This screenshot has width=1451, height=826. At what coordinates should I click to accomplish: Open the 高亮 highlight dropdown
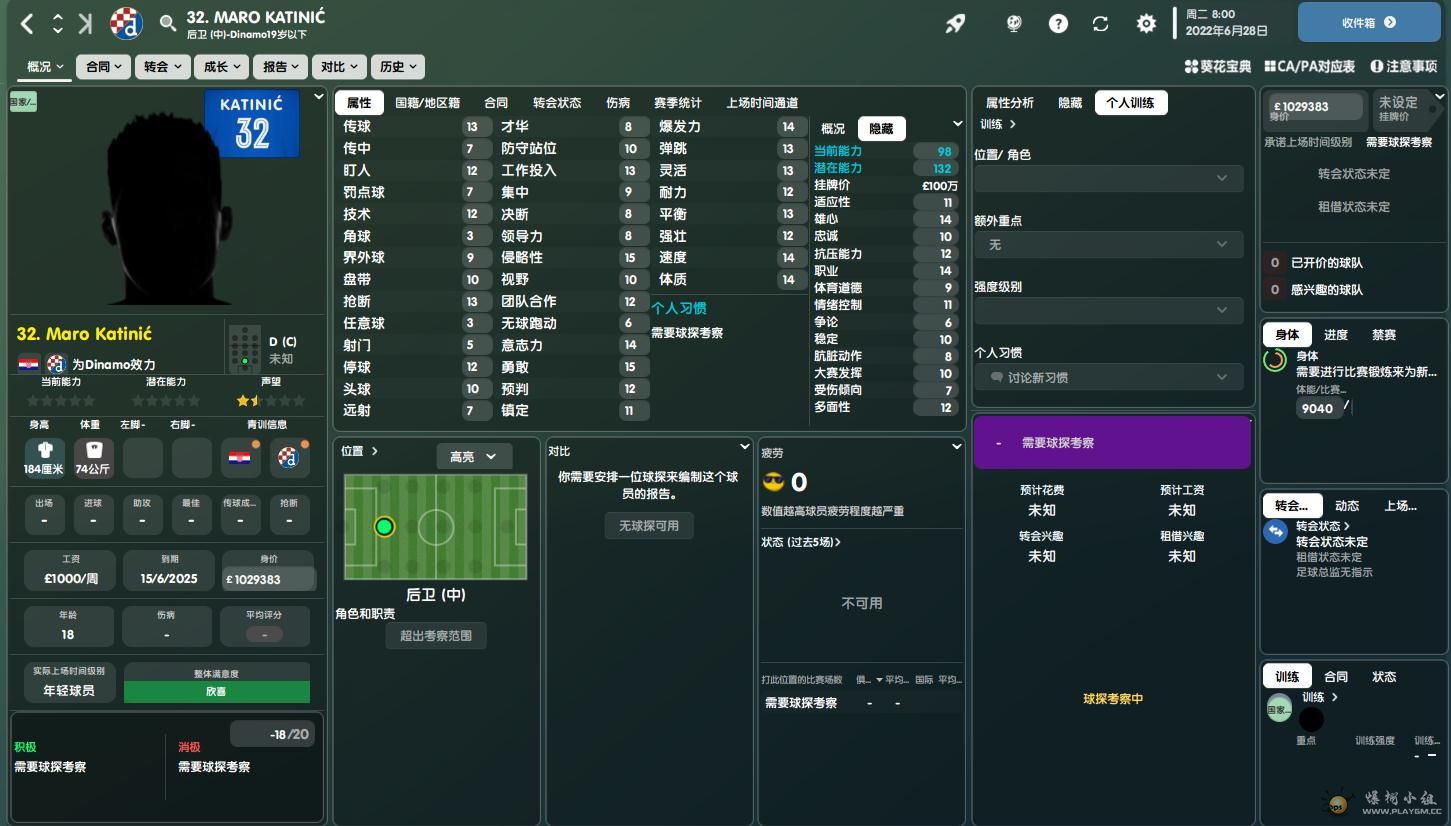474,456
